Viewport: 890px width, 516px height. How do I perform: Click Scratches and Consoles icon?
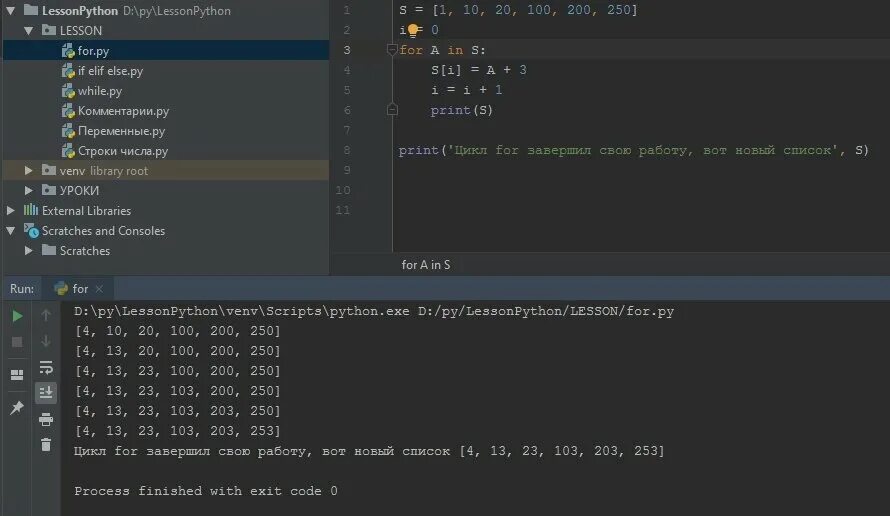[31, 231]
